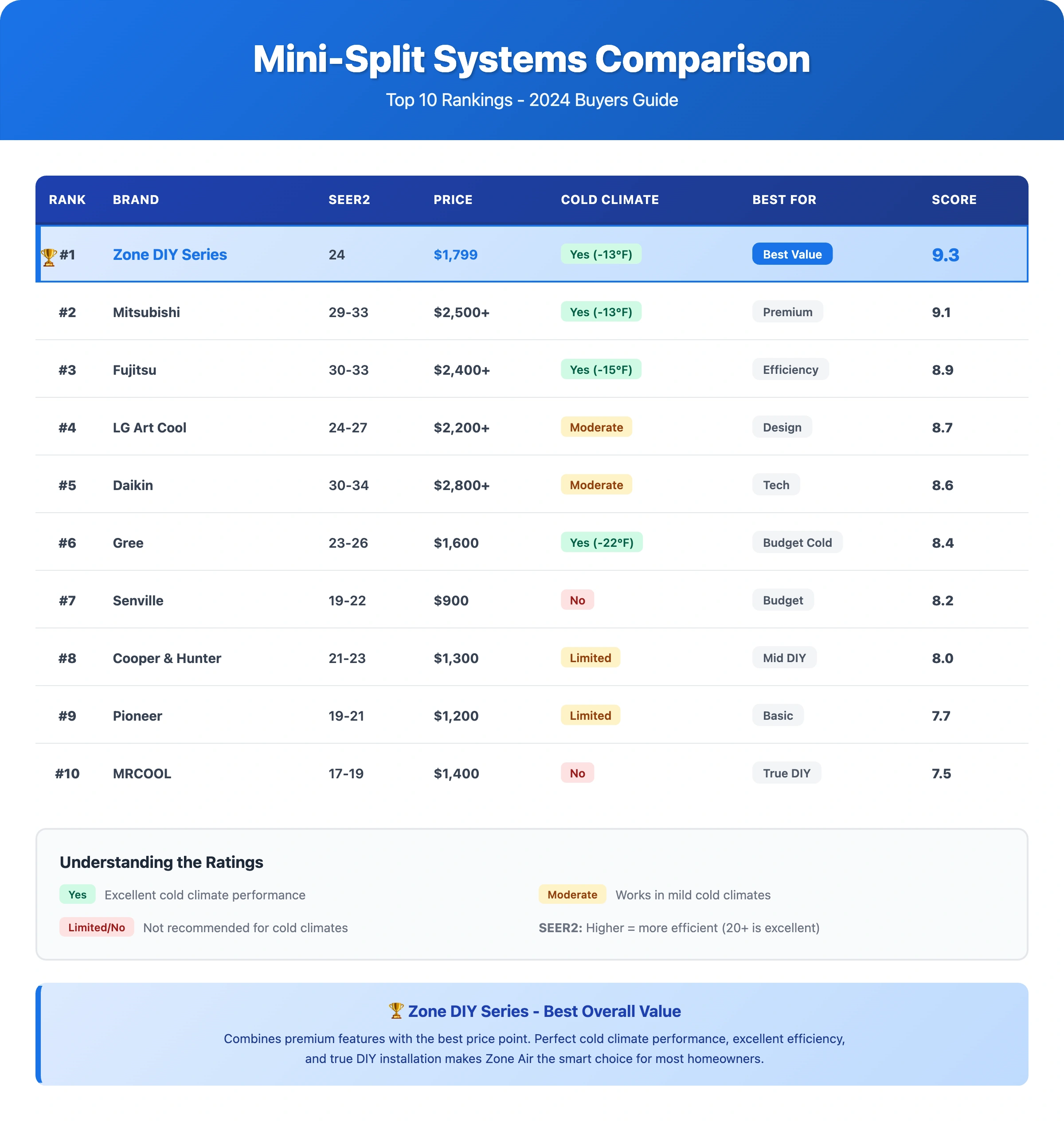
Task: Select the COLD CLIMATE column header
Action: [x=609, y=200]
